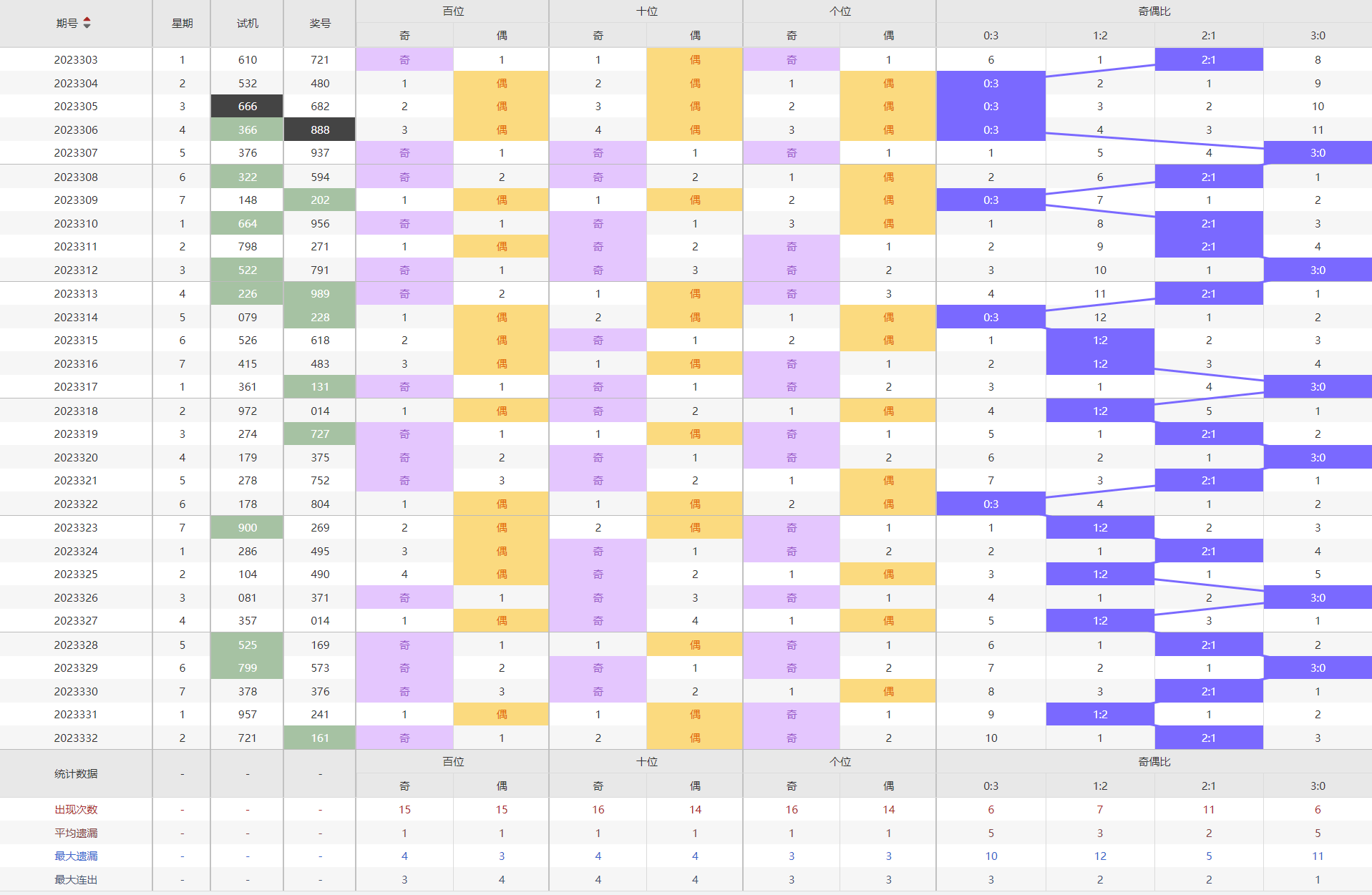Click the green prize number 202
This screenshot has height=895, width=1372.
click(x=320, y=200)
